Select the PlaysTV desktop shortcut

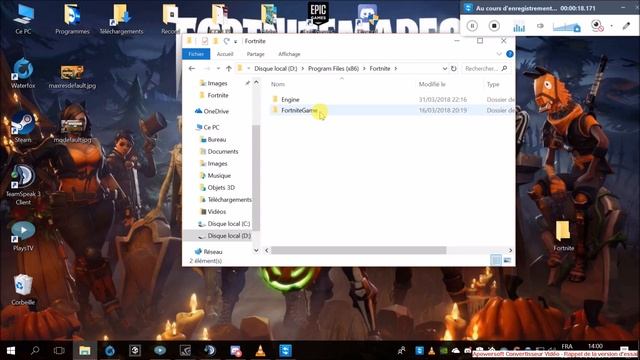pyautogui.click(x=23, y=236)
